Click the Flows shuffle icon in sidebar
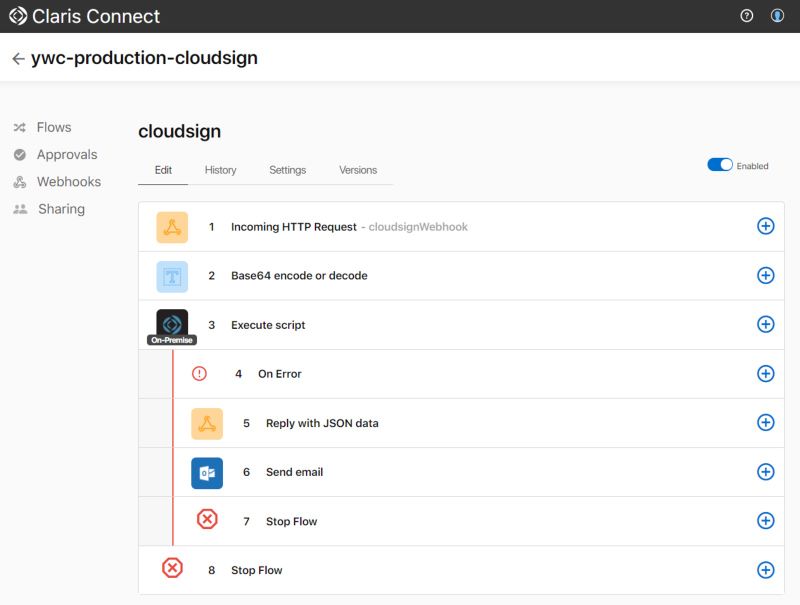The width and height of the screenshot is (800, 605). tap(19, 128)
